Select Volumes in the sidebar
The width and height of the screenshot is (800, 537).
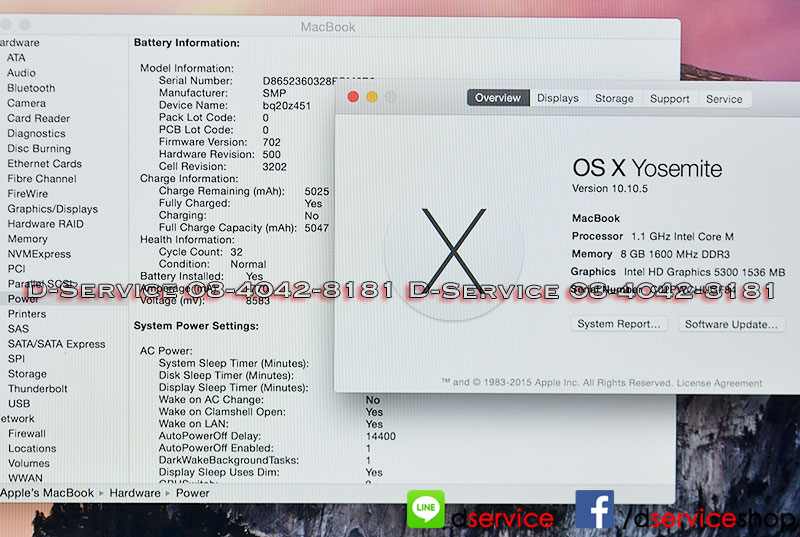tap(29, 463)
